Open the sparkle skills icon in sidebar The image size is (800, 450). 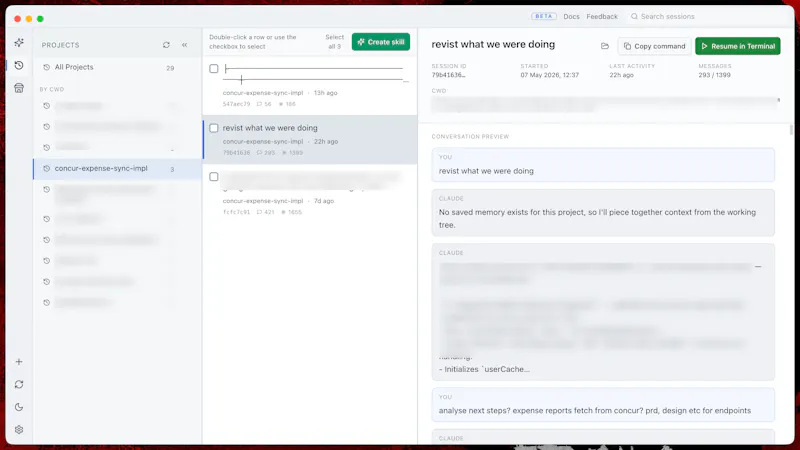(x=19, y=42)
